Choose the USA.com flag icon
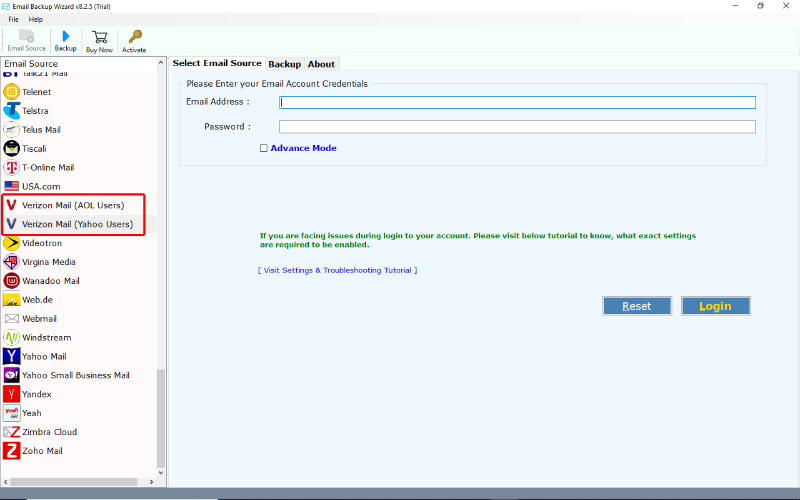This screenshot has height=500, width=800. (x=11, y=186)
